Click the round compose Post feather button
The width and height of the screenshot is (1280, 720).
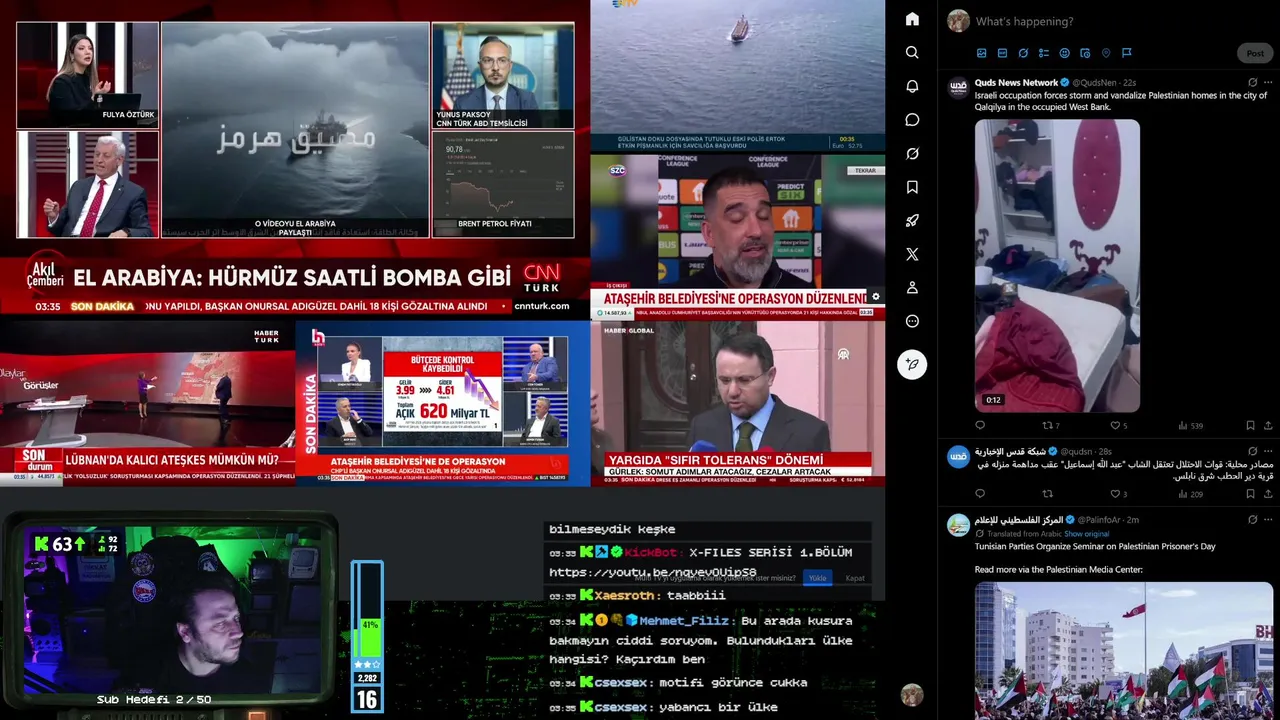(912, 364)
